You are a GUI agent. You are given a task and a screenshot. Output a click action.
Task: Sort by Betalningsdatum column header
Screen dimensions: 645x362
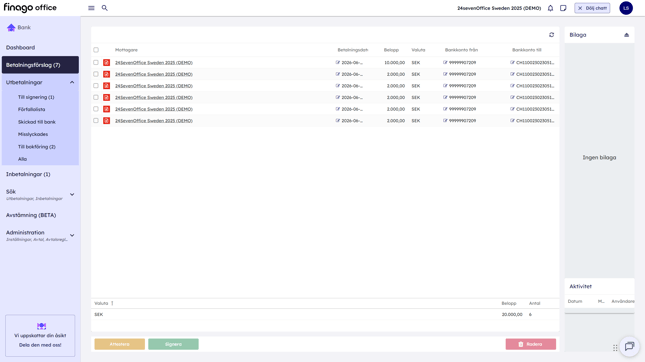click(353, 50)
